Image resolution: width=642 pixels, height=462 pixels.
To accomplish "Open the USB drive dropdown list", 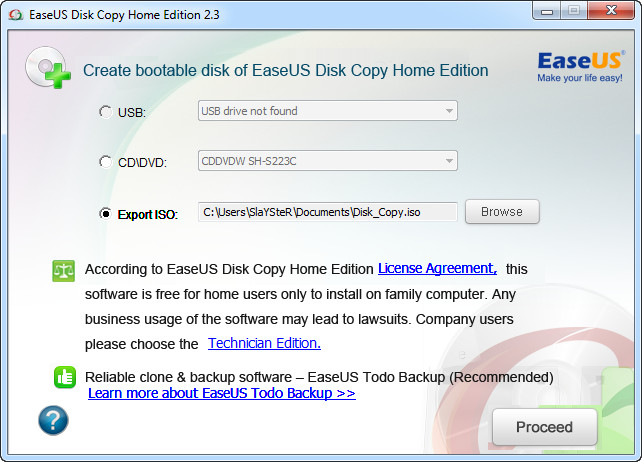I will 328,111.
